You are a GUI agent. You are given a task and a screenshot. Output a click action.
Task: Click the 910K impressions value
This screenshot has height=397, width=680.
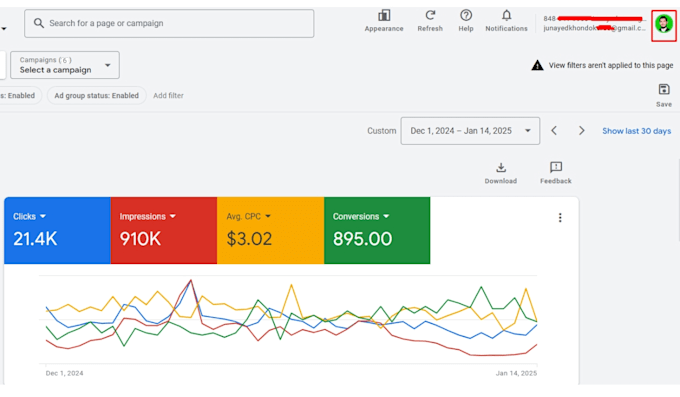pos(141,239)
